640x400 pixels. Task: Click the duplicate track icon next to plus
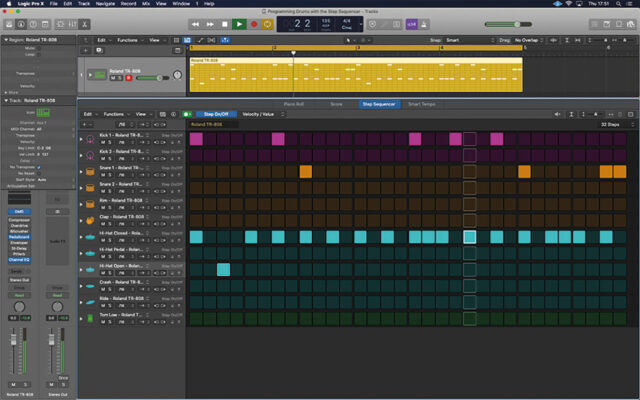coord(99,50)
